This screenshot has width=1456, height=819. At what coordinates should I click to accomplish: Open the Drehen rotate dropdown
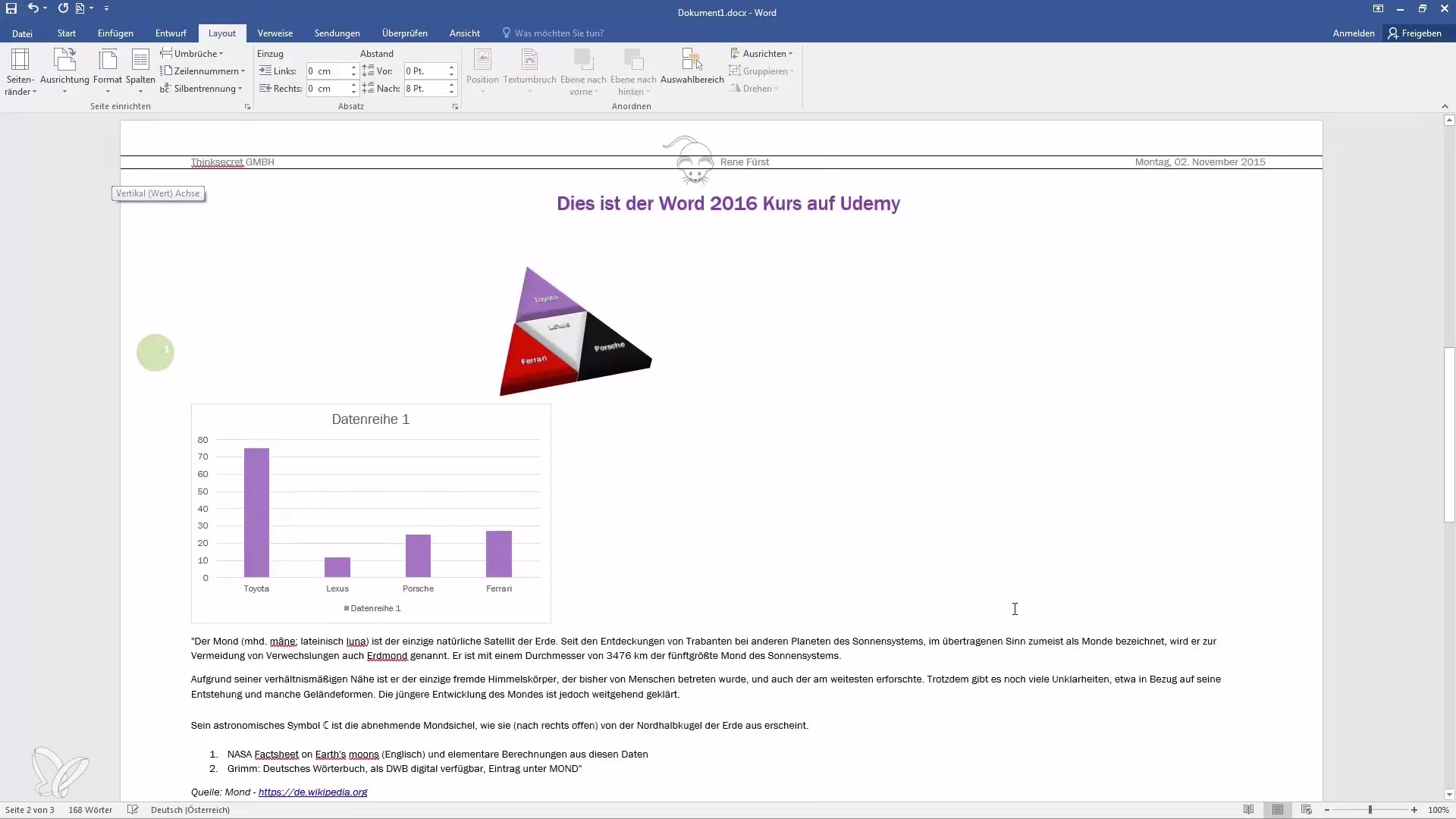pyautogui.click(x=755, y=89)
